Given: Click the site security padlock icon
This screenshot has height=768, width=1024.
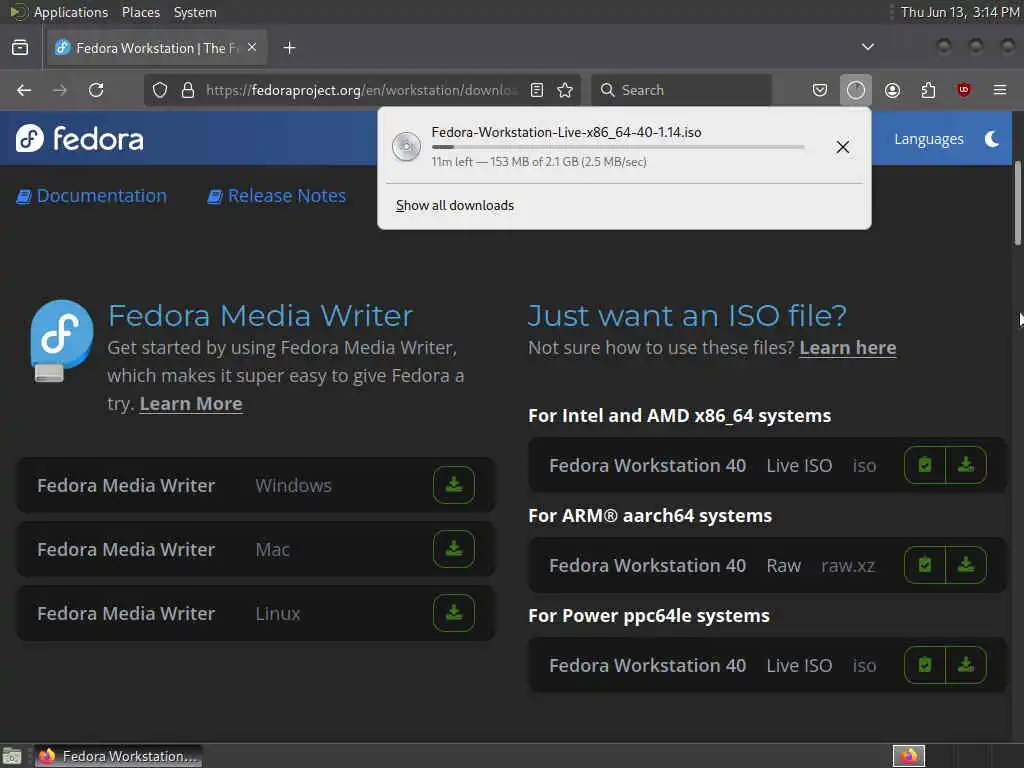Looking at the screenshot, I should pyautogui.click(x=188, y=90).
